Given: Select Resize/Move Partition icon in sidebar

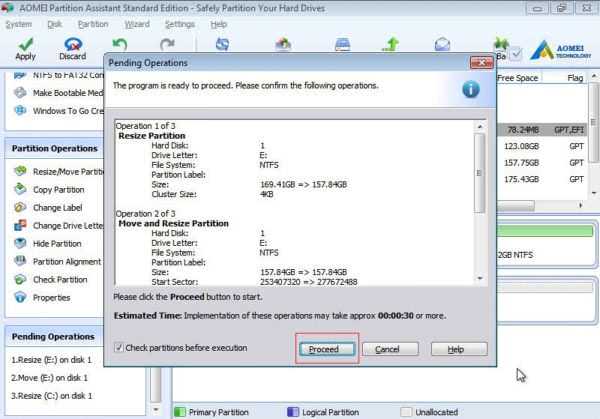Looking at the screenshot, I should [x=20, y=171].
